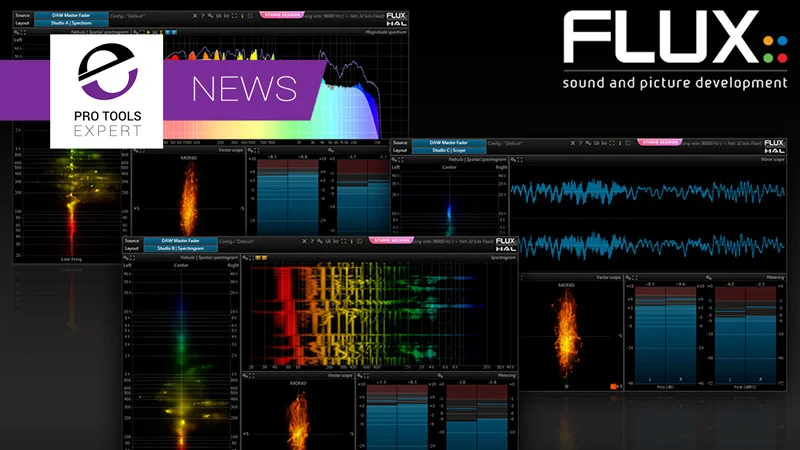Click Config Default field in Studio C window
The image size is (800, 450).
click(x=505, y=143)
